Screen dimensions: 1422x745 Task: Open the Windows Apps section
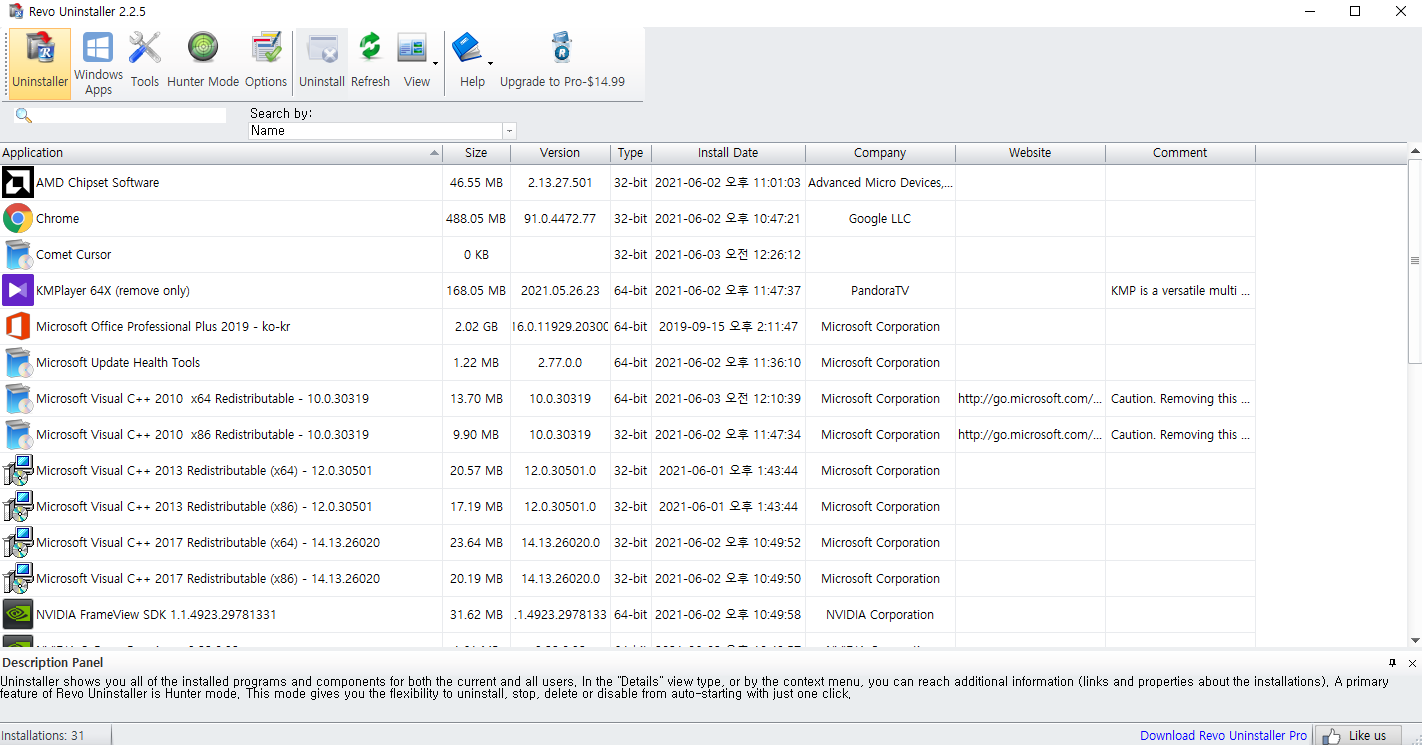[98, 64]
